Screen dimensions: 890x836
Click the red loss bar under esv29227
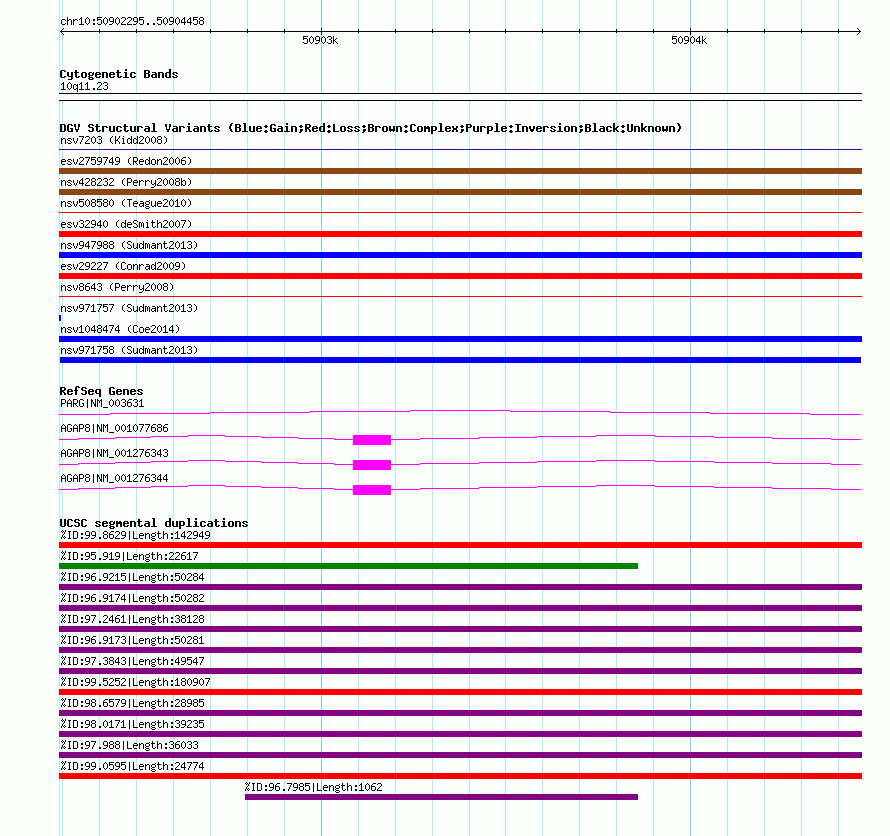pyautogui.click(x=460, y=276)
